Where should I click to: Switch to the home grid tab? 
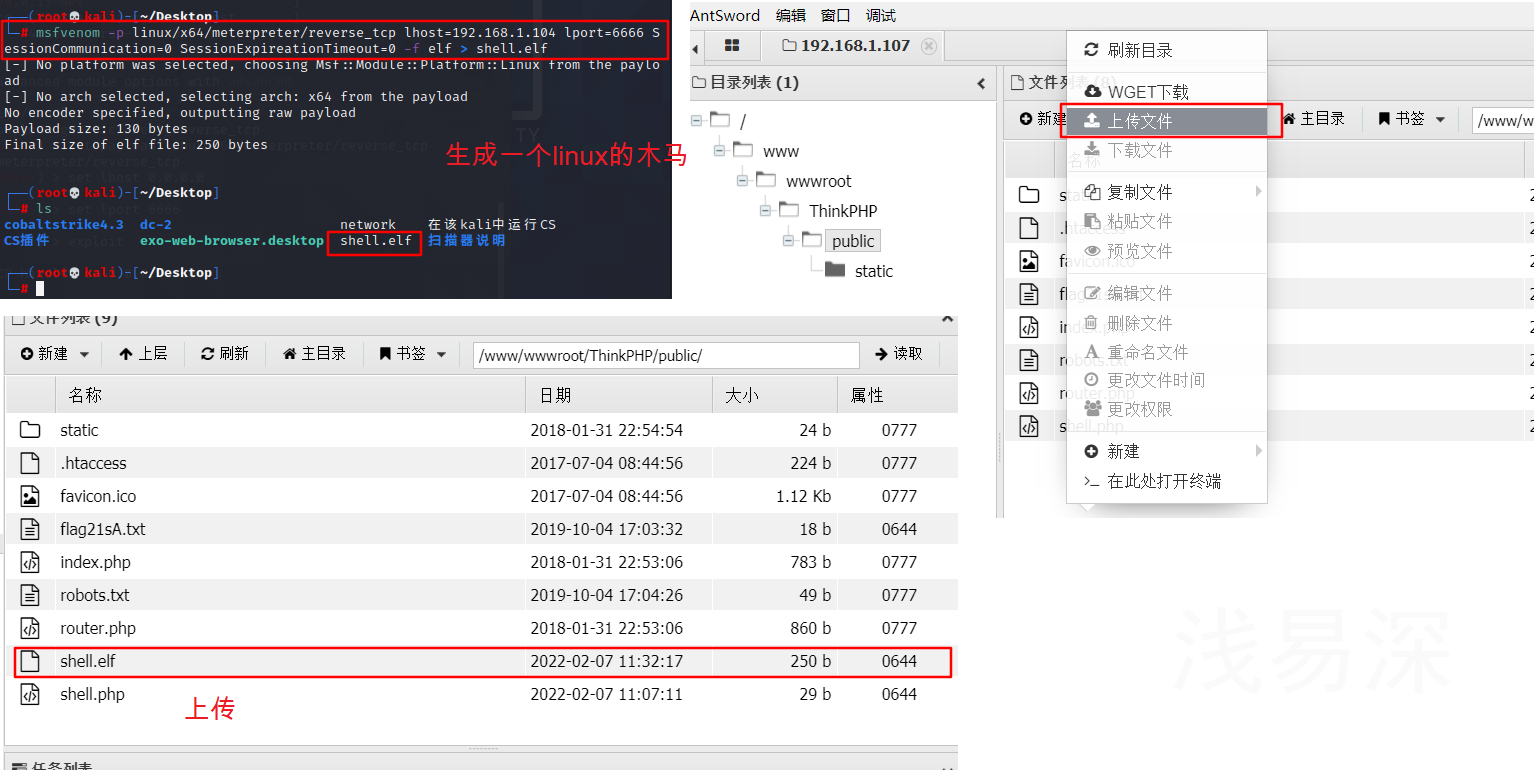(731, 46)
